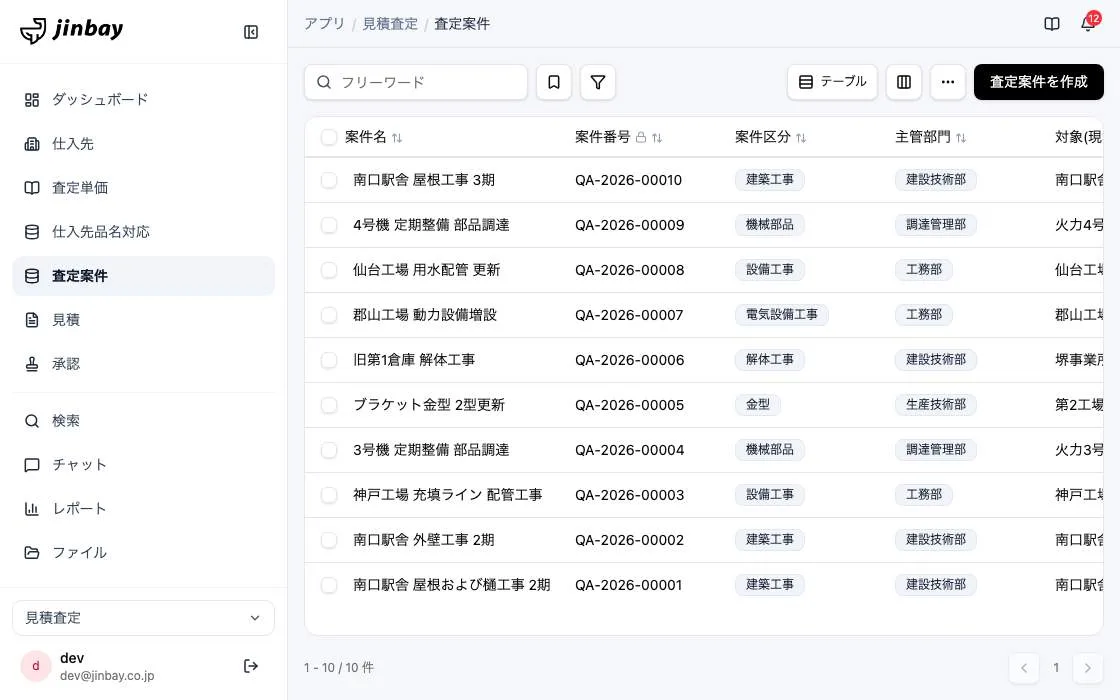Click the 解体工事 tag
The height and width of the screenshot is (700, 1120).
[x=769, y=359]
